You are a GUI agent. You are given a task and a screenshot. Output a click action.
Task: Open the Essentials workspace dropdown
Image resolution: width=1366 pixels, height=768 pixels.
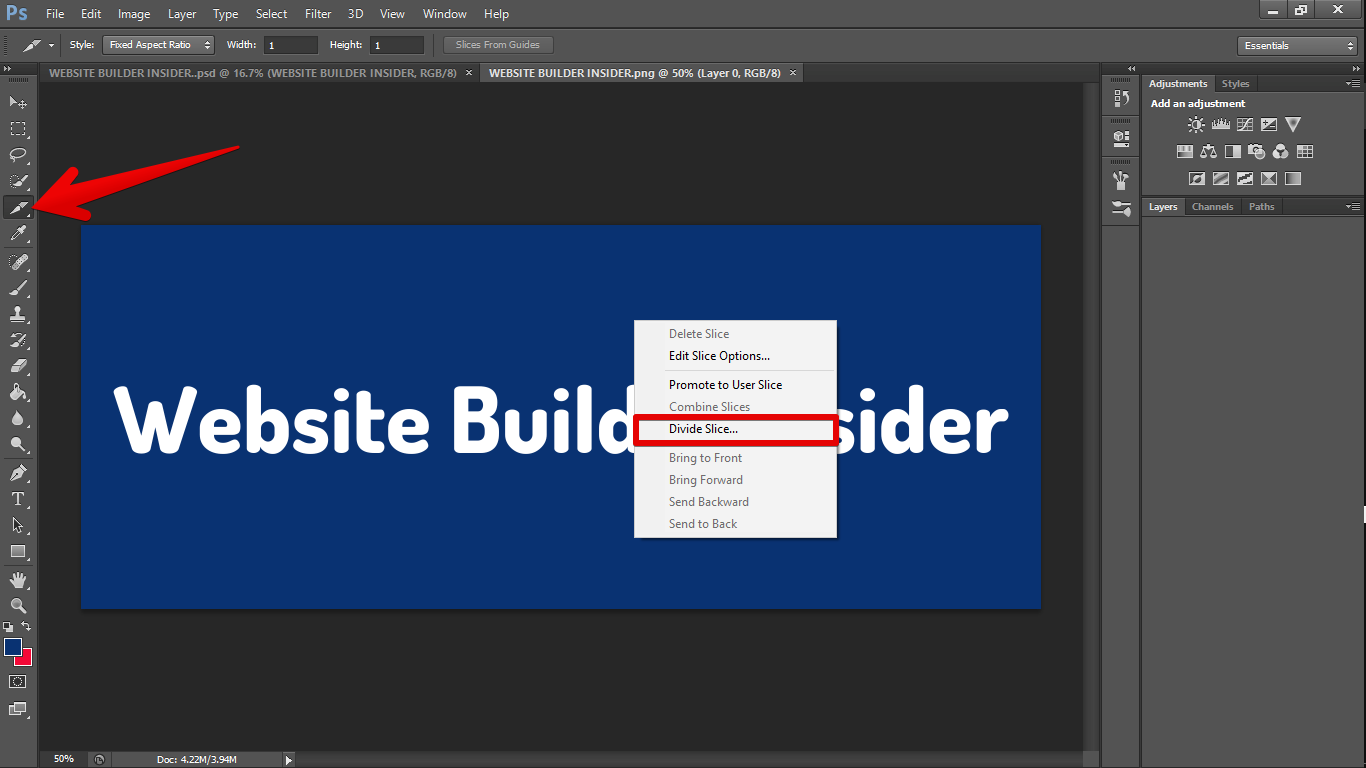pos(1297,45)
